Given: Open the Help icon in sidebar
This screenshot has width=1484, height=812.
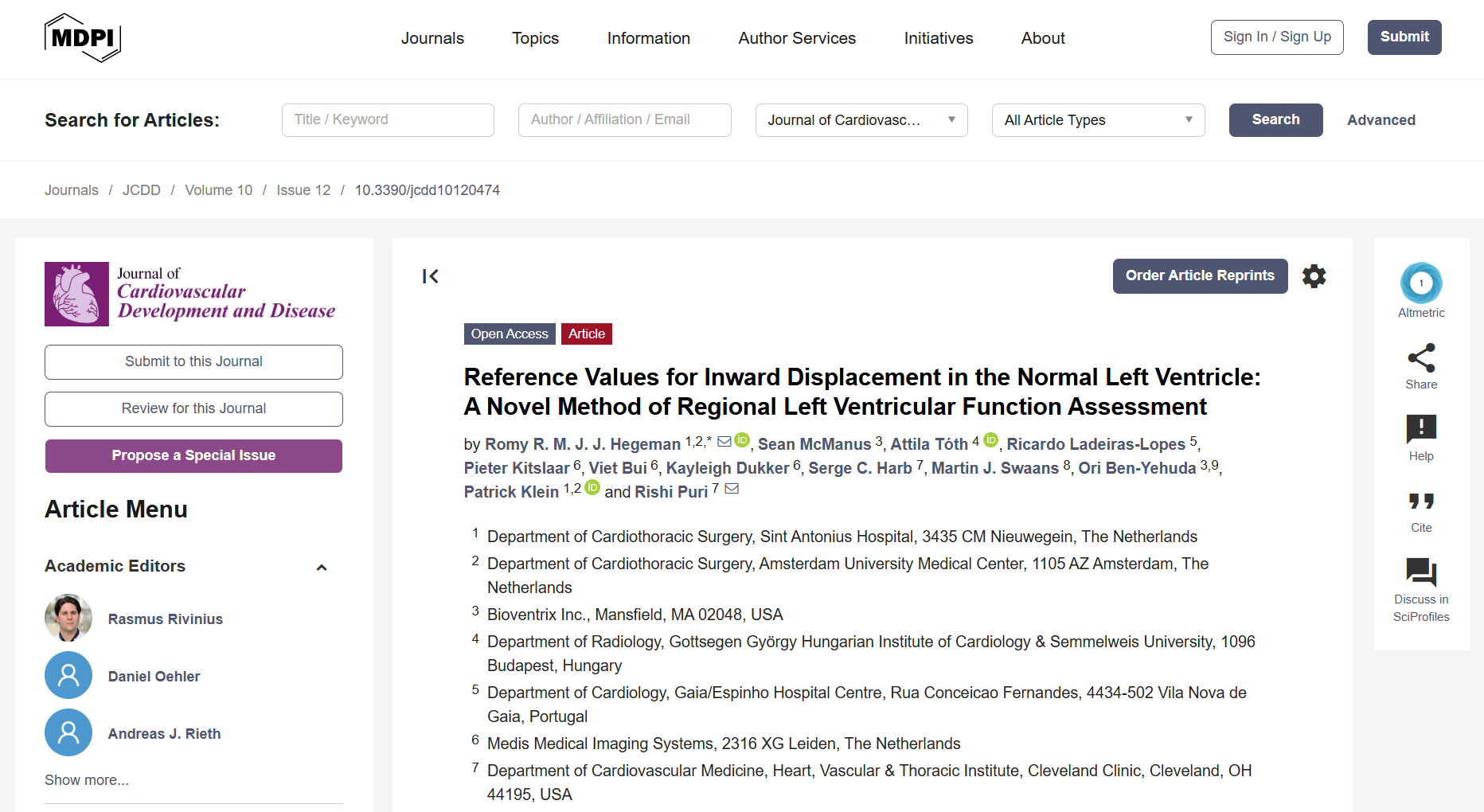Looking at the screenshot, I should [x=1421, y=429].
